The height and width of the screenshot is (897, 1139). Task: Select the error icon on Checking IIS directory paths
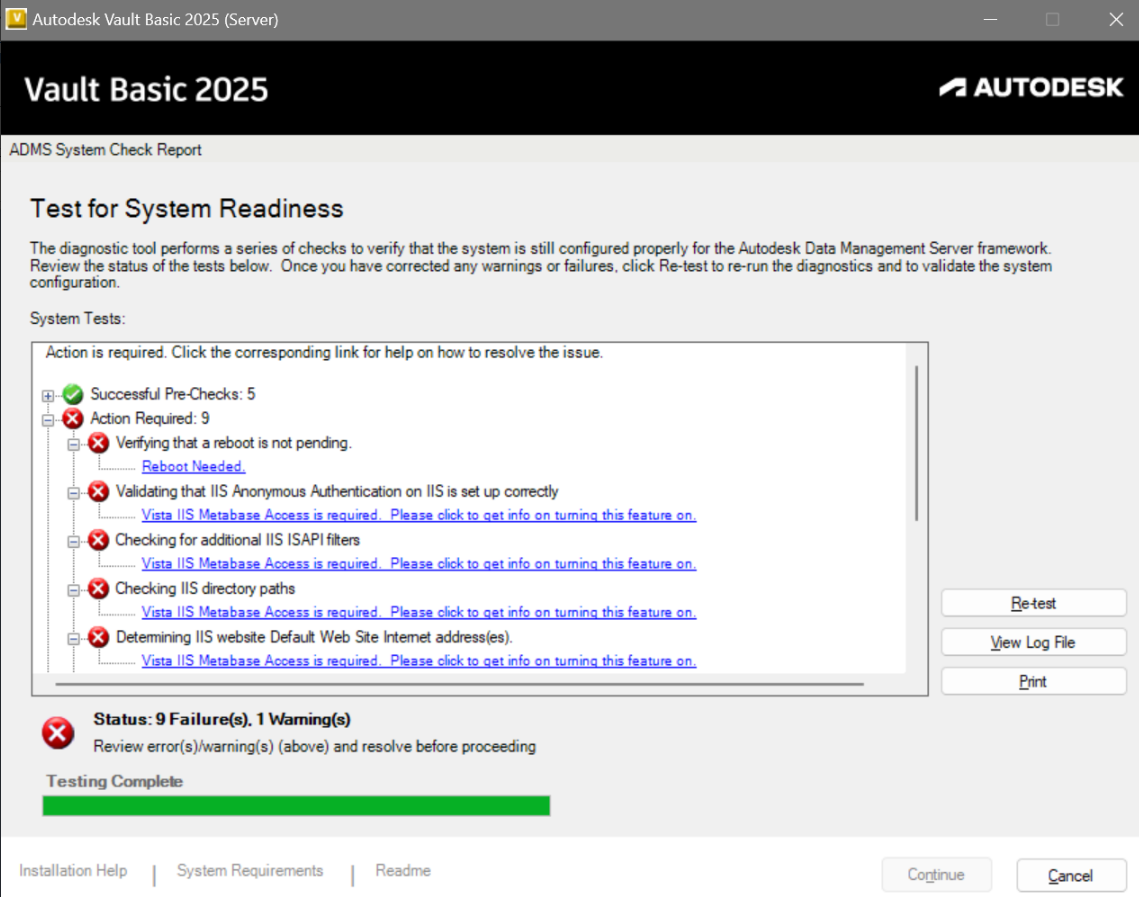[97, 588]
